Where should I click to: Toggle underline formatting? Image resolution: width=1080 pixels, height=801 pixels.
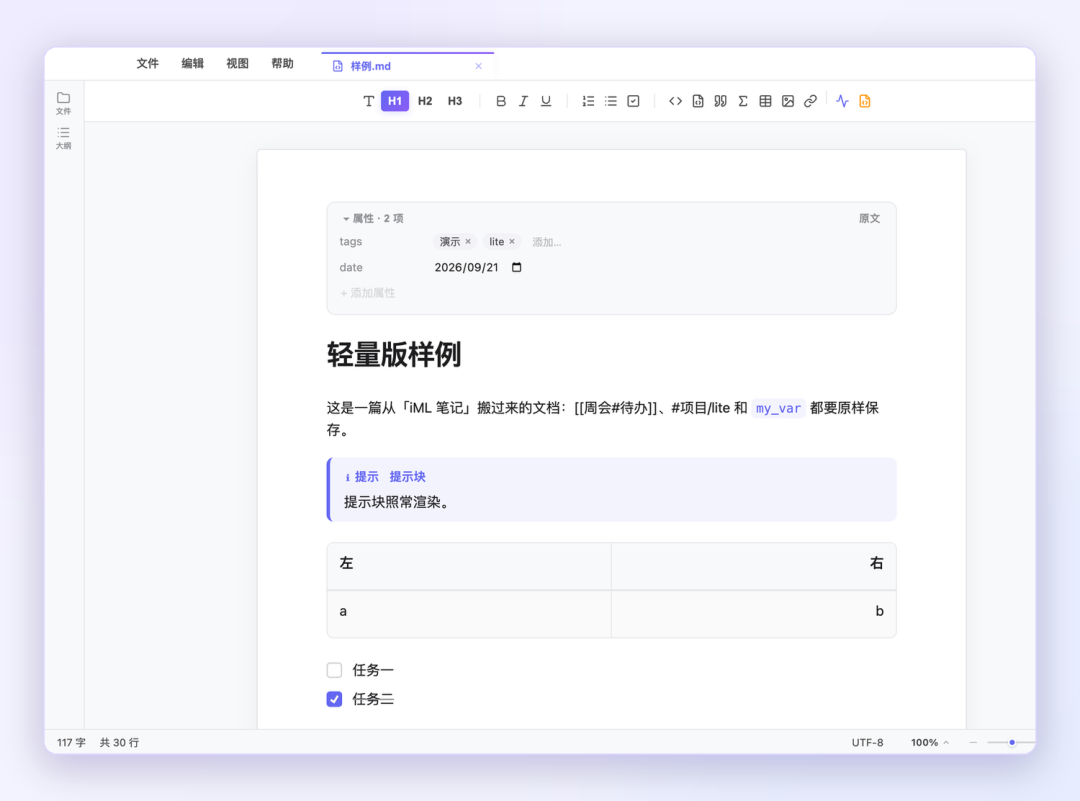point(546,101)
